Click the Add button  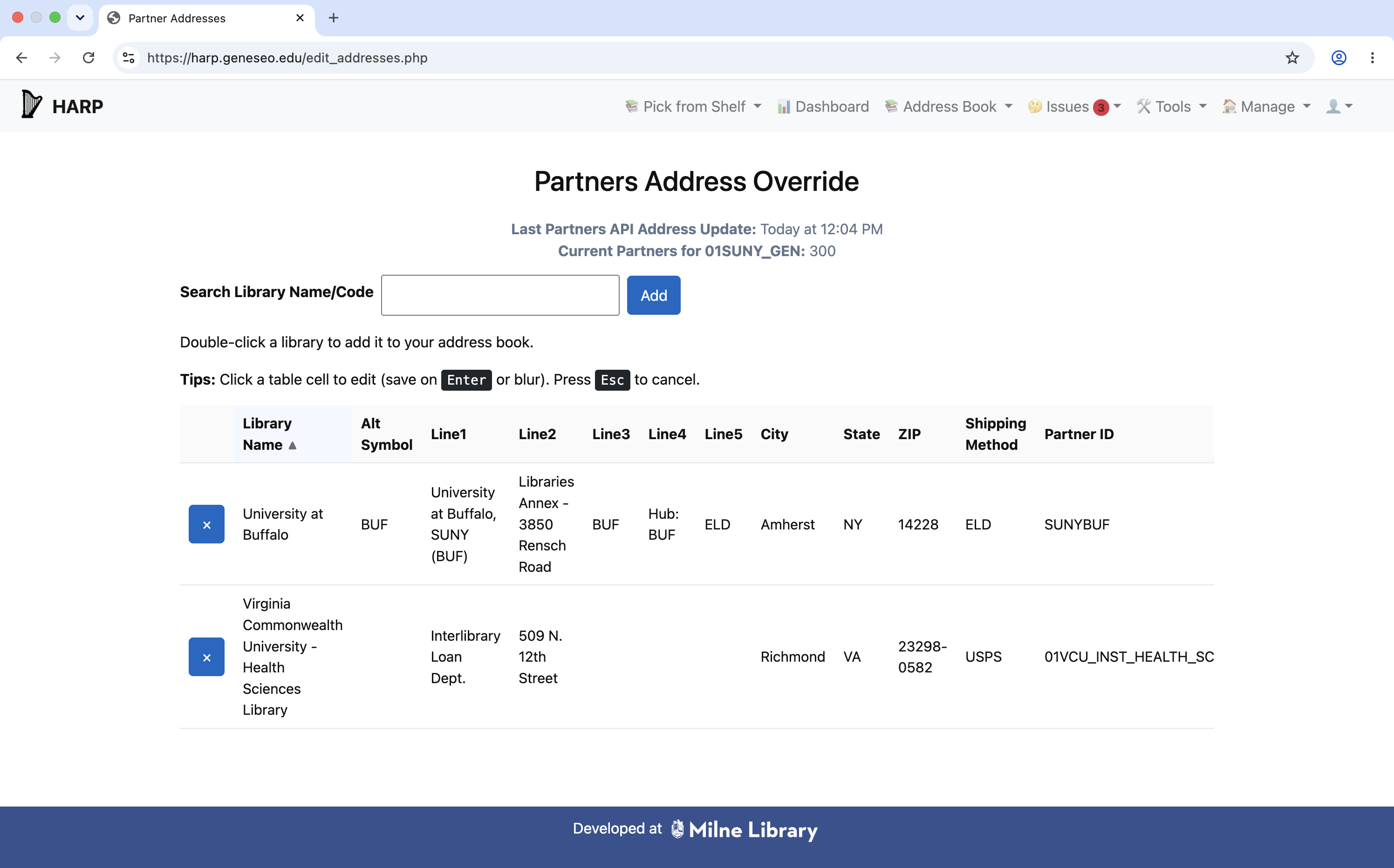pyautogui.click(x=654, y=295)
